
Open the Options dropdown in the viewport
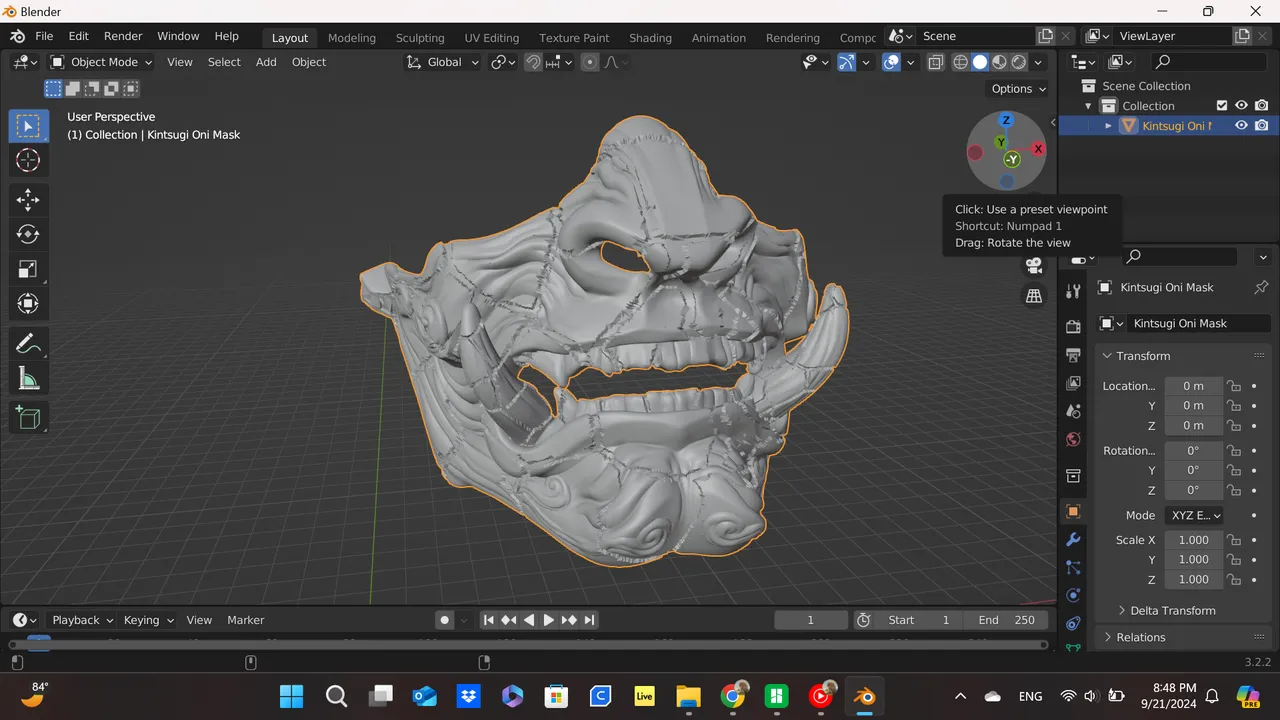[1017, 89]
